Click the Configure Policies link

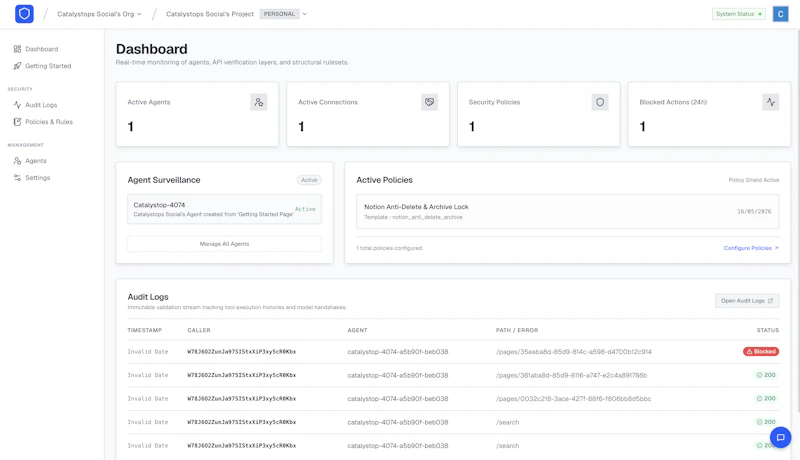751,248
